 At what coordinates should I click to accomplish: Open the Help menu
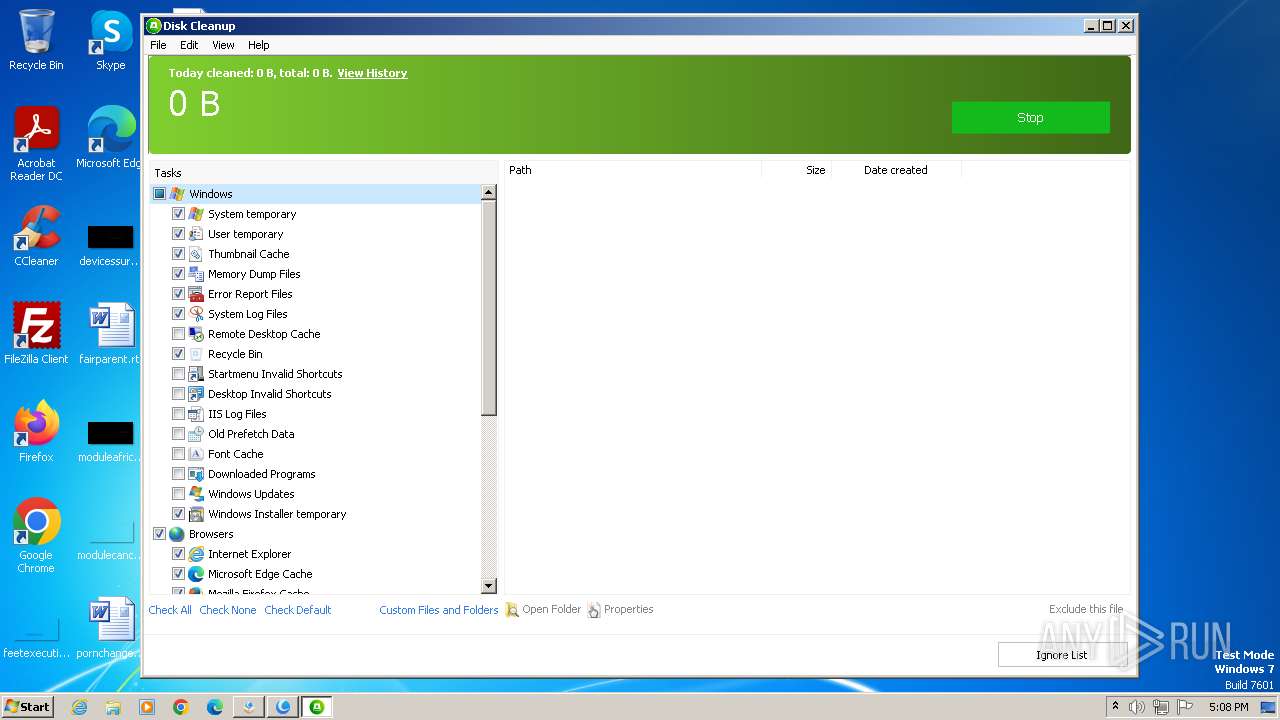tap(259, 45)
